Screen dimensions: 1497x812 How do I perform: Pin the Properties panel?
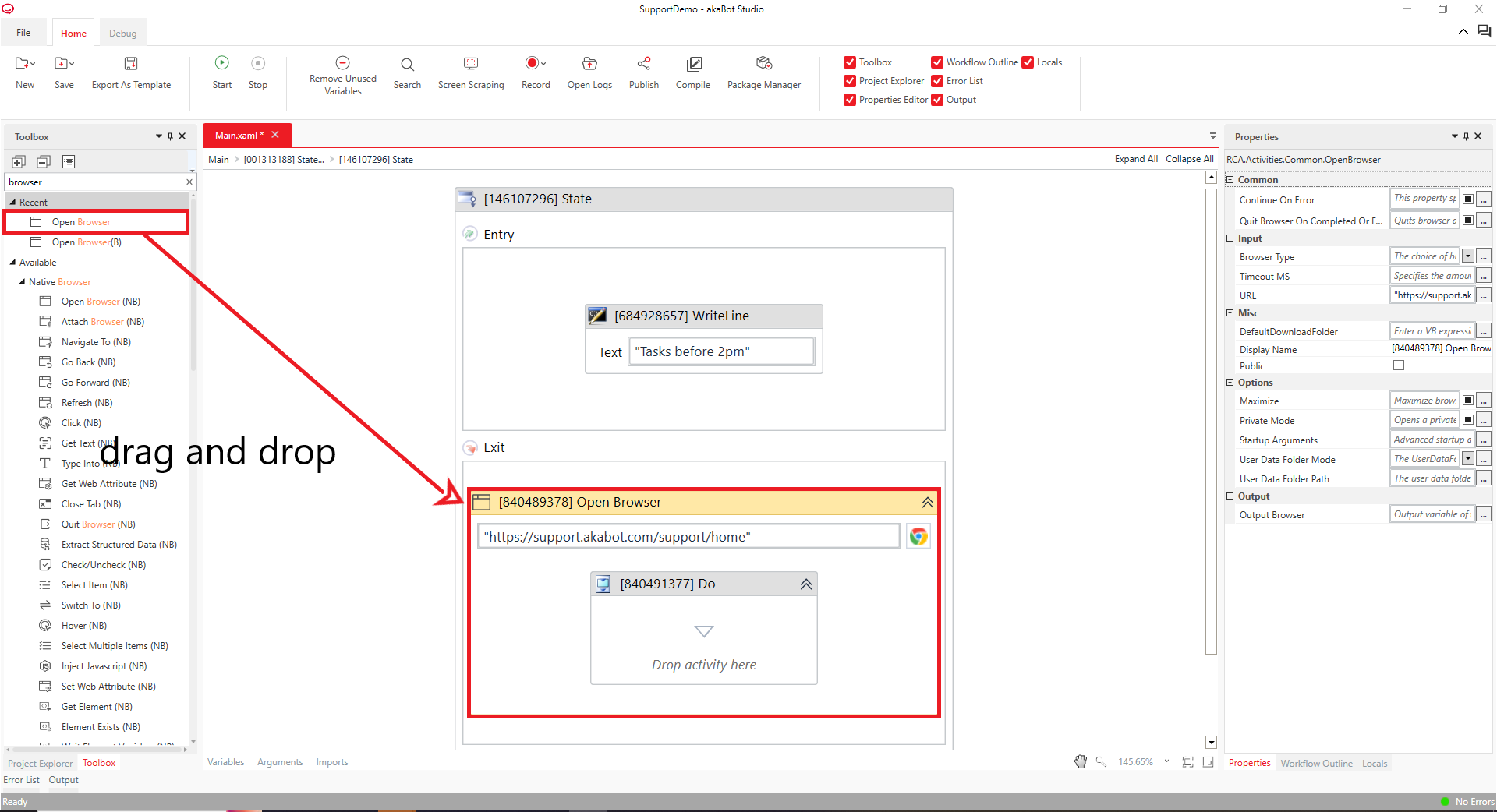tap(1466, 136)
